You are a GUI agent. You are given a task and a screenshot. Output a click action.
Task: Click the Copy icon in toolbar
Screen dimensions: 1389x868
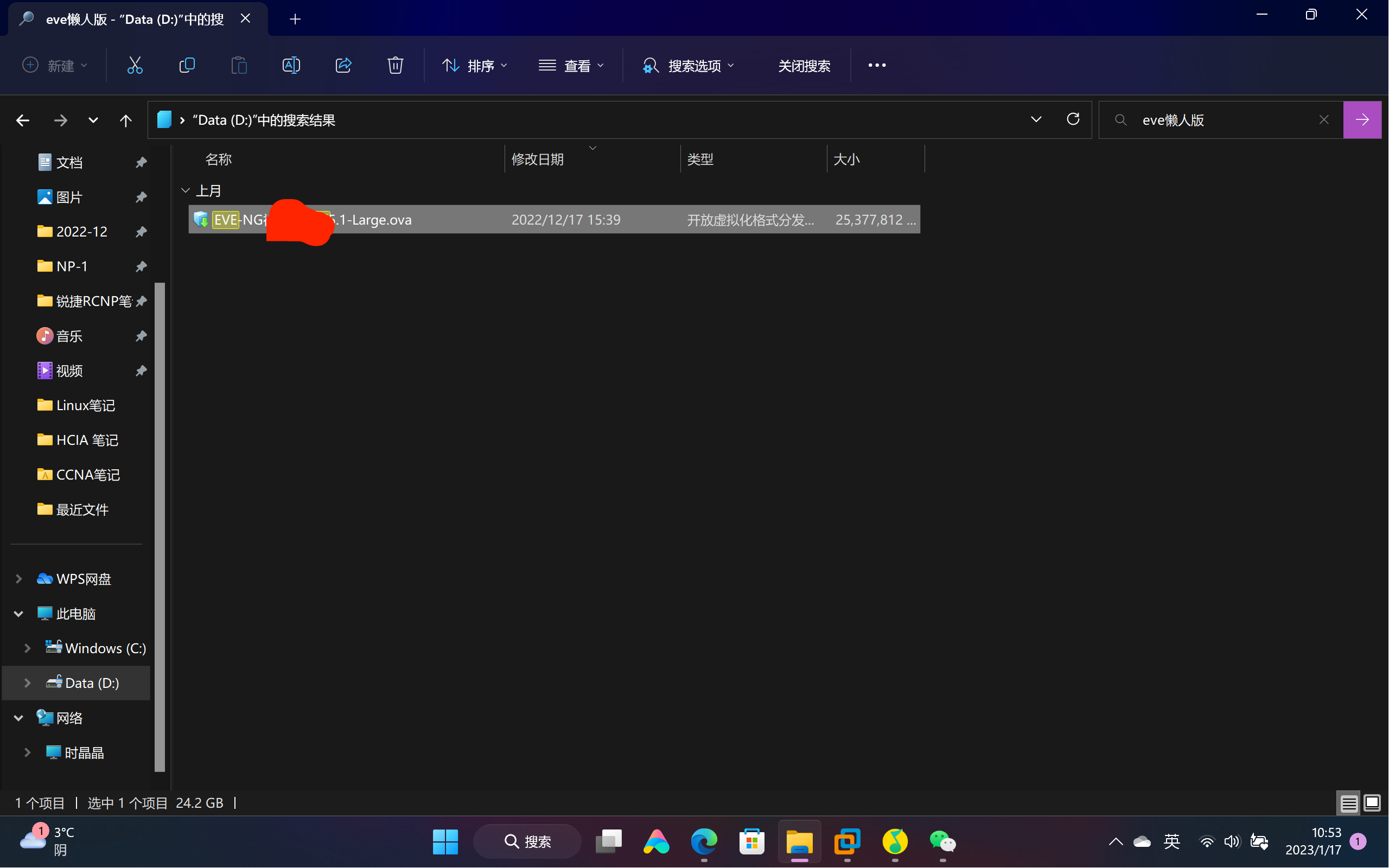(x=187, y=66)
